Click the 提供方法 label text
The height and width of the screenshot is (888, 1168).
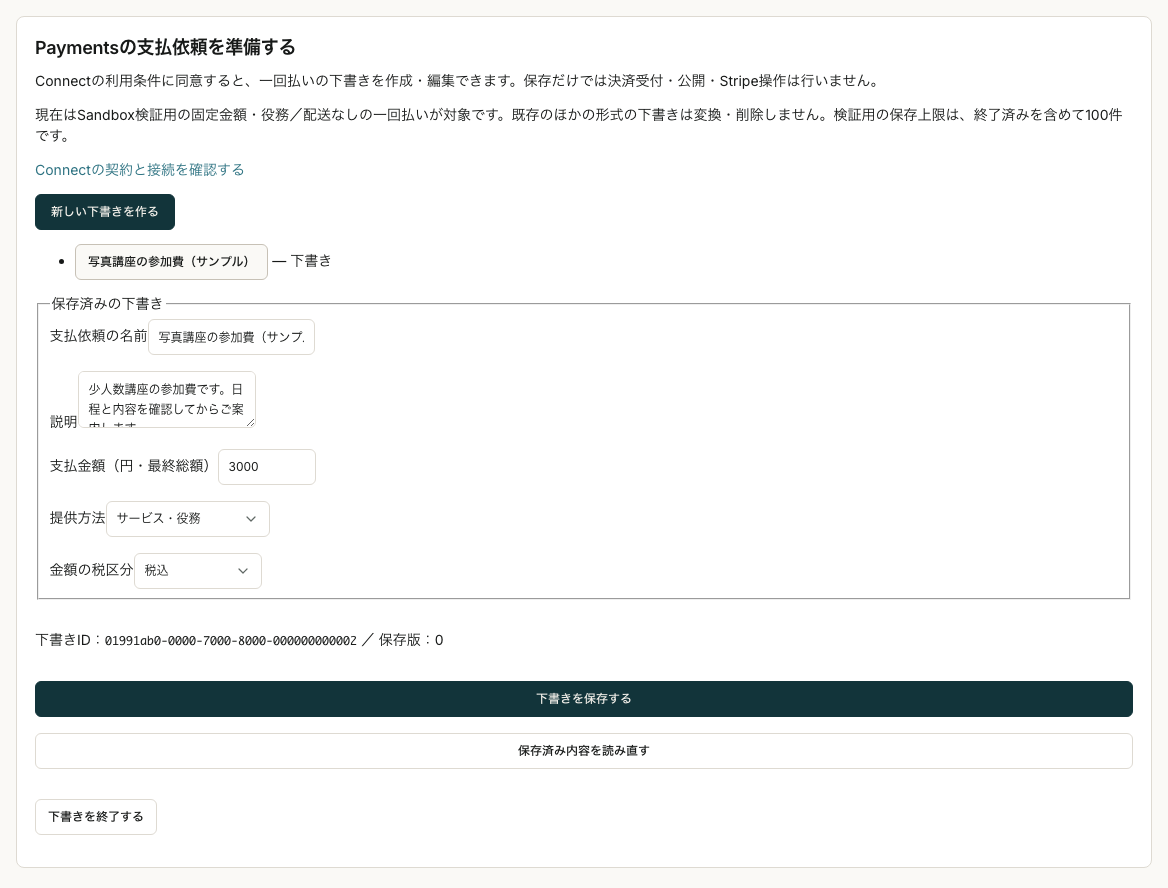(x=77, y=518)
